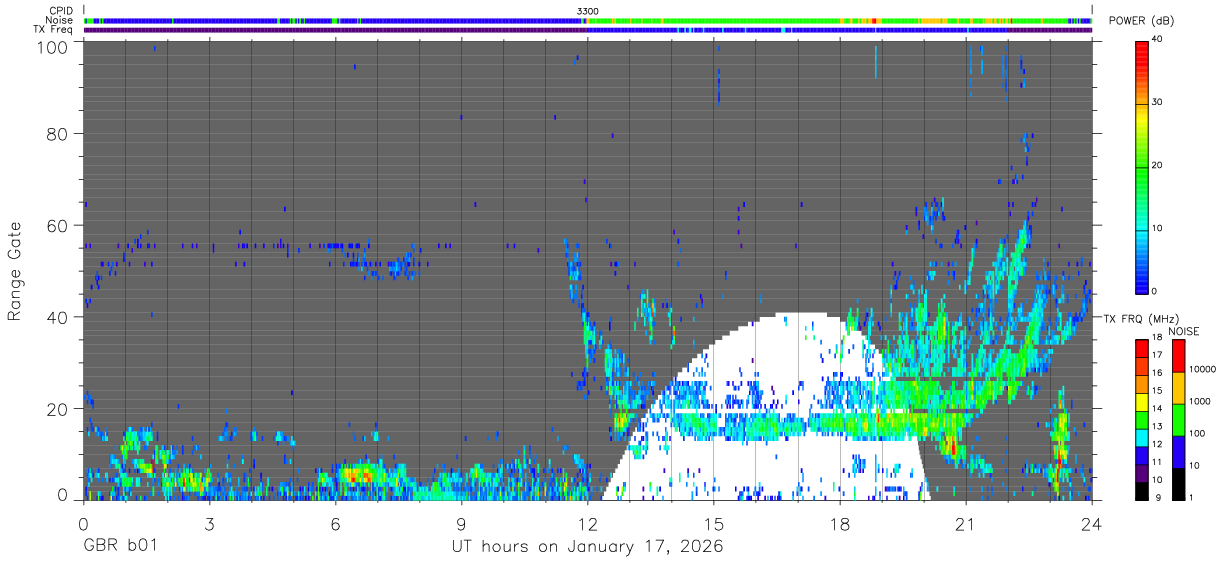Image resolution: width=1228 pixels, height=567 pixels.
Task: Click the purple TX Freq strip above plot
Action: pyautogui.click(x=588, y=29)
